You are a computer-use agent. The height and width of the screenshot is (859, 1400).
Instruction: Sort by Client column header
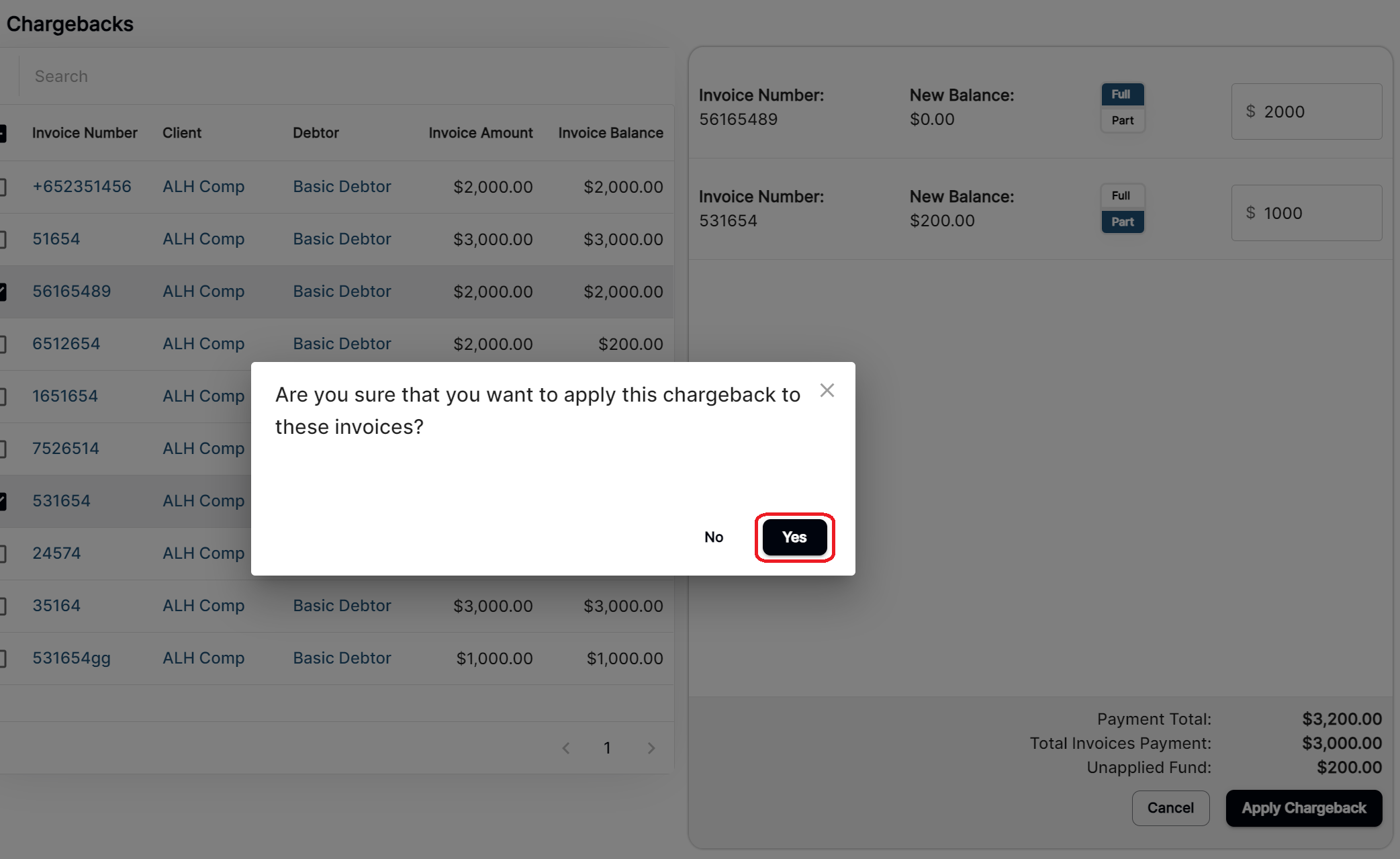tap(182, 133)
